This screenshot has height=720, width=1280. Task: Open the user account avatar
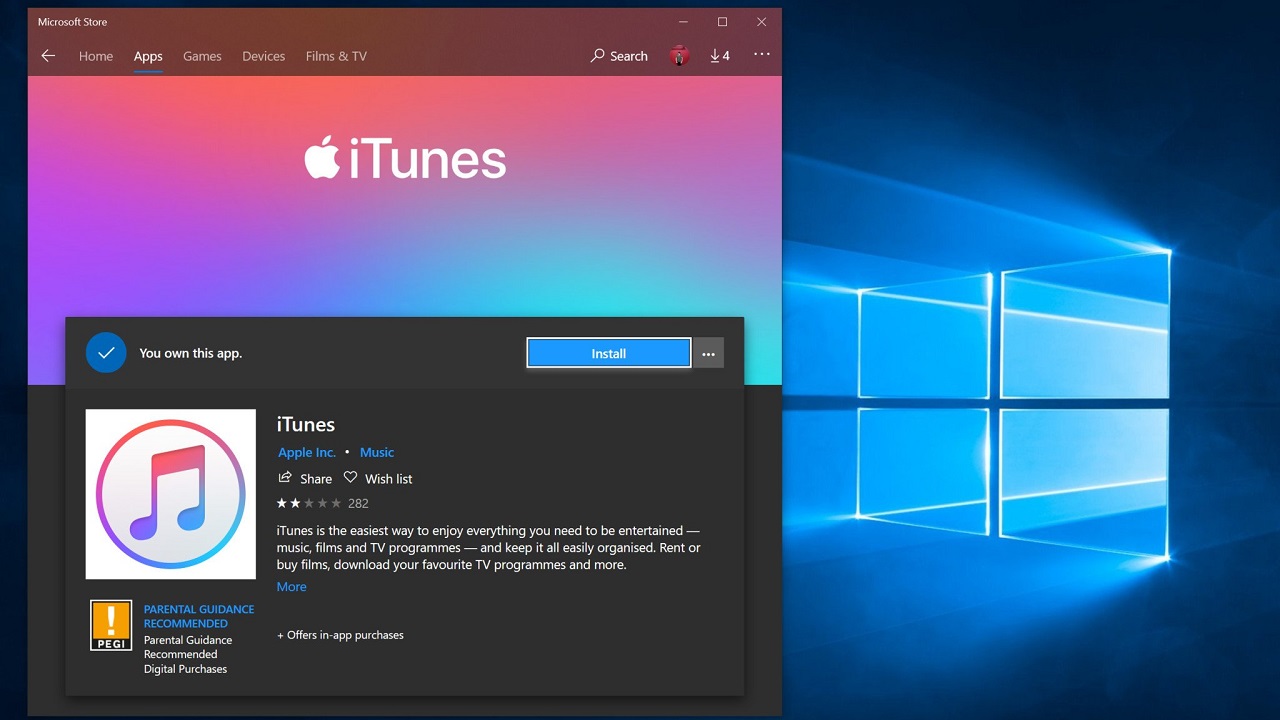coord(680,56)
